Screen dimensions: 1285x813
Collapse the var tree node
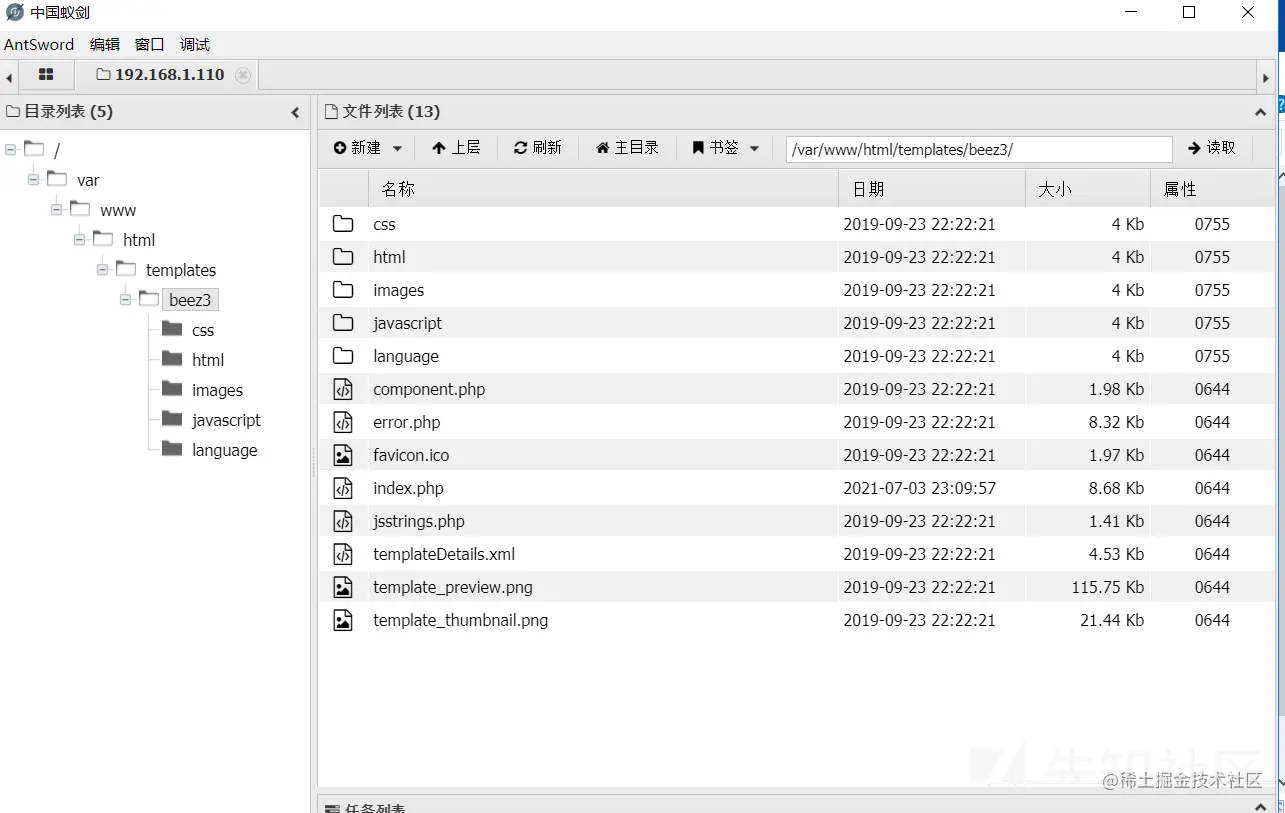pyautogui.click(x=33, y=180)
